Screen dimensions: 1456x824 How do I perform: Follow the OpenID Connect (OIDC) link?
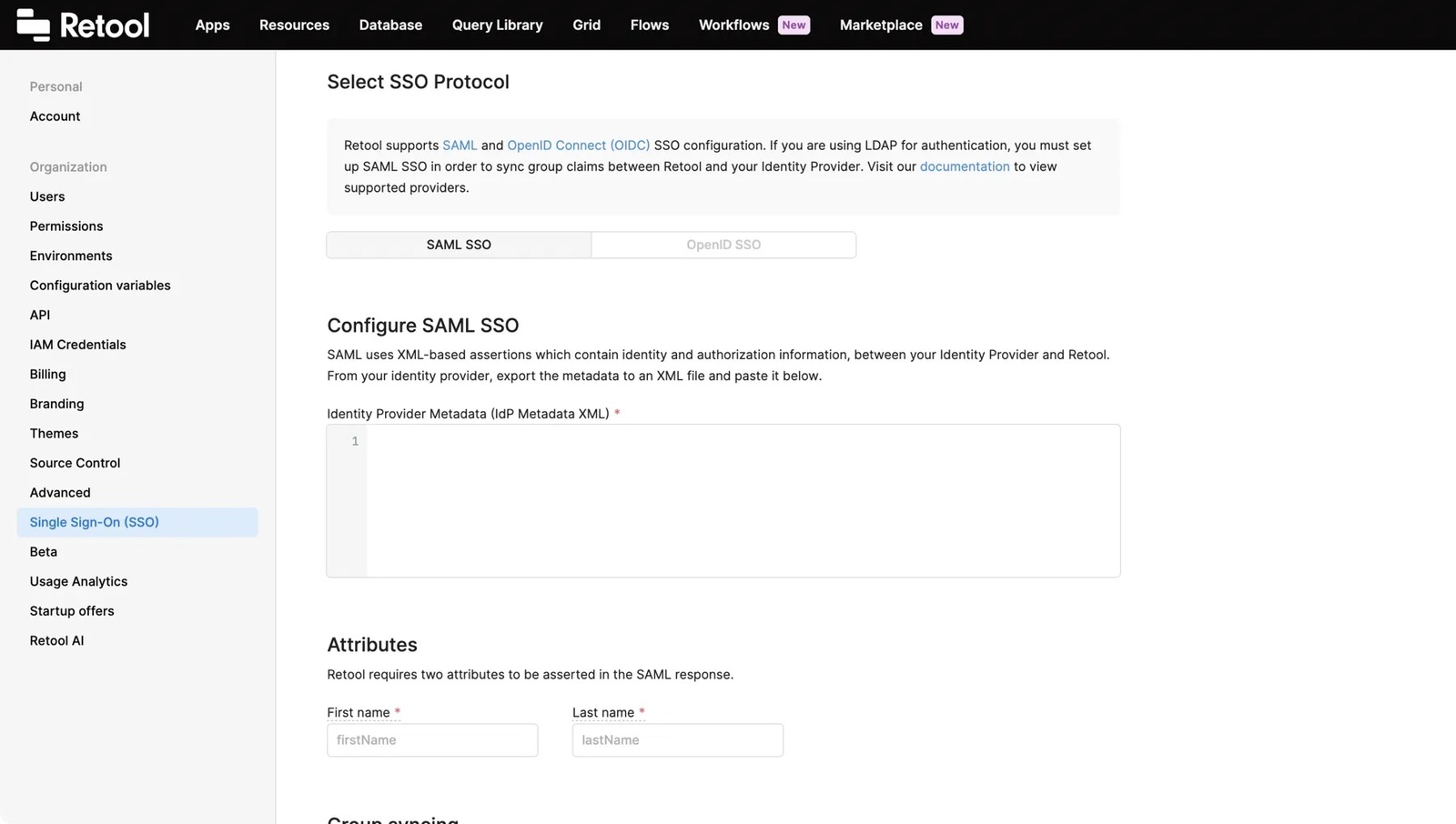pos(579,145)
